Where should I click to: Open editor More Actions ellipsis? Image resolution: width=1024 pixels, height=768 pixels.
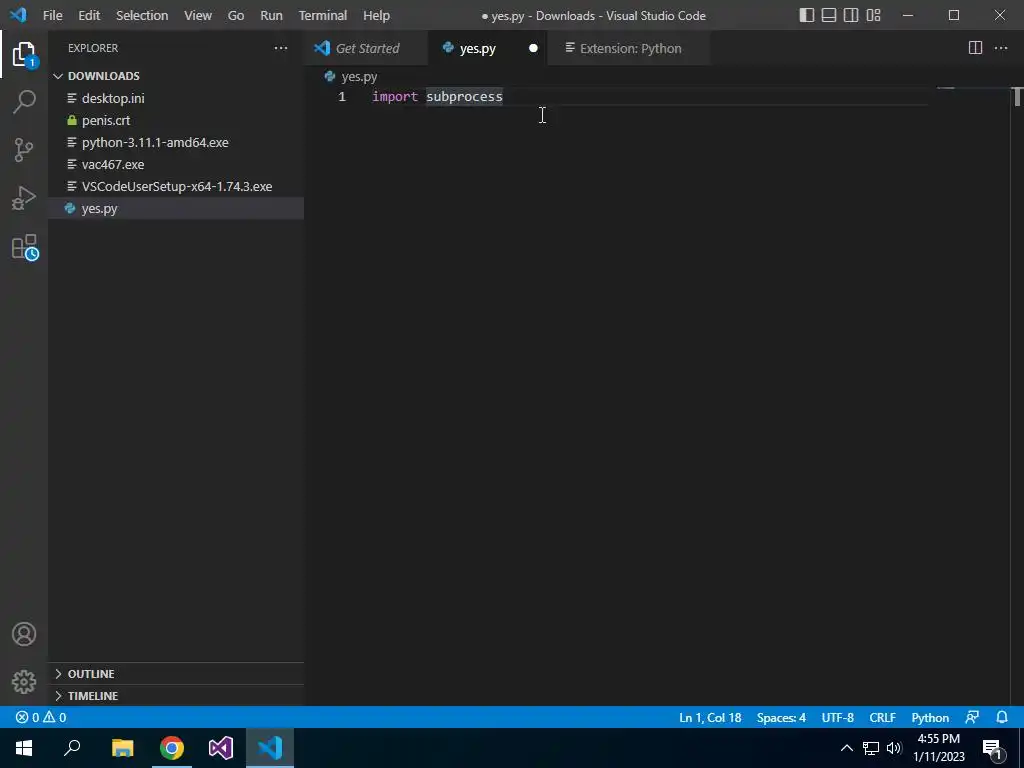1000,48
